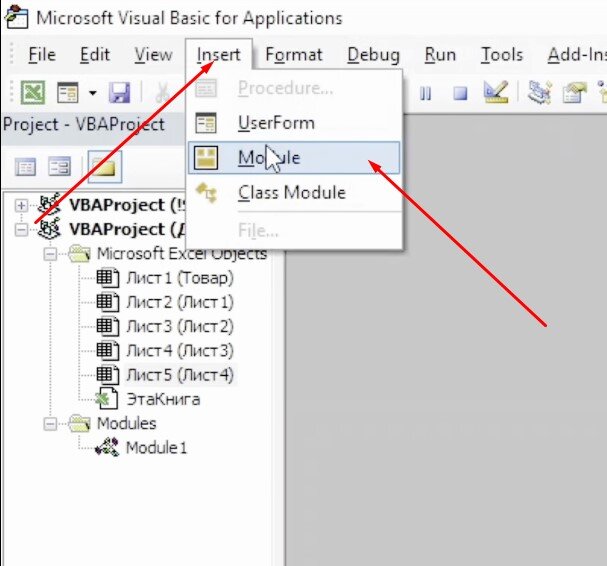Select Лист5 (Лист4) sheet
The width and height of the screenshot is (607, 566).
(180, 375)
